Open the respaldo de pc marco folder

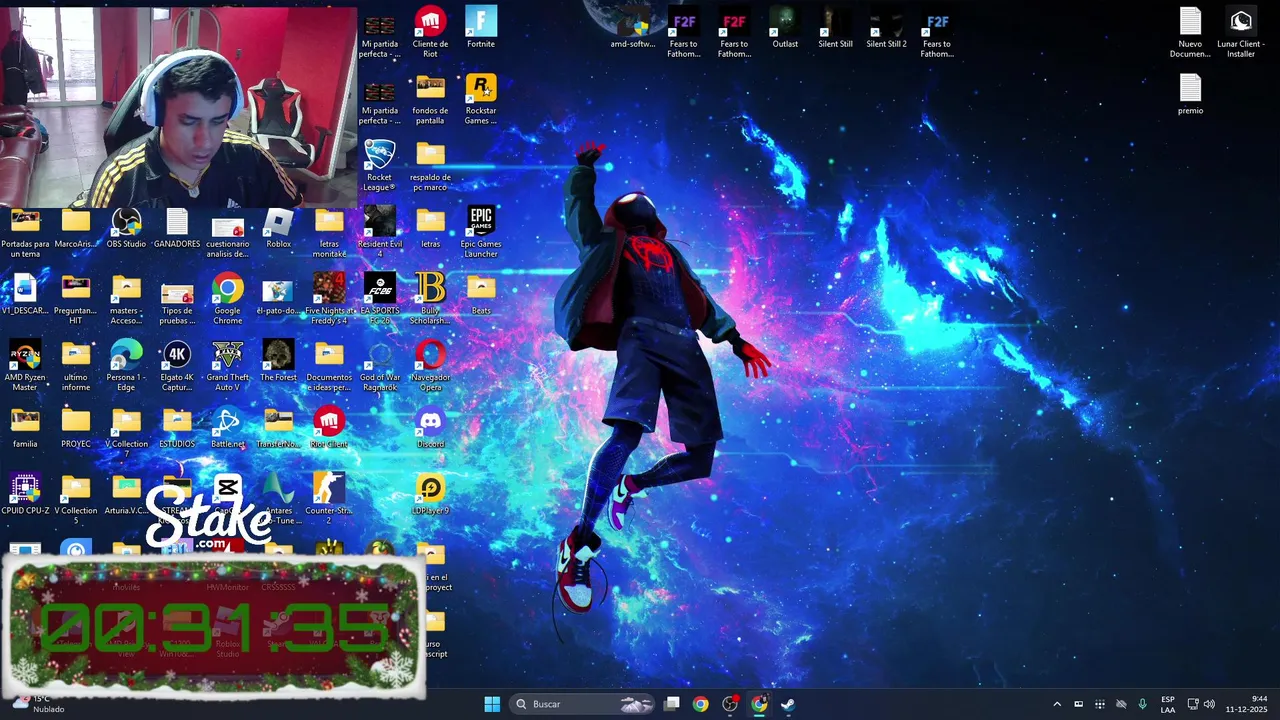click(430, 165)
